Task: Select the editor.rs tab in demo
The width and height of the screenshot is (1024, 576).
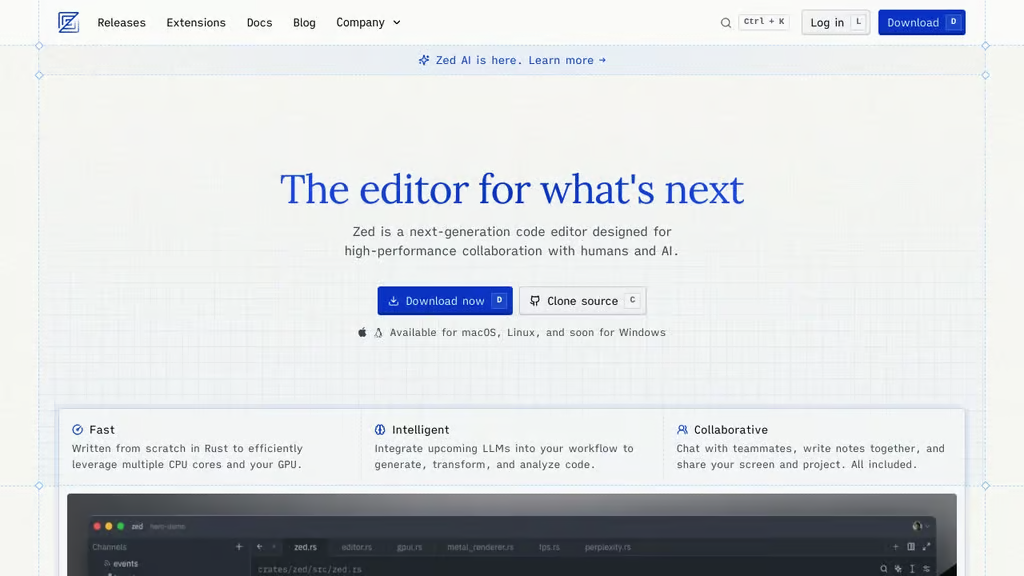Action: click(357, 547)
